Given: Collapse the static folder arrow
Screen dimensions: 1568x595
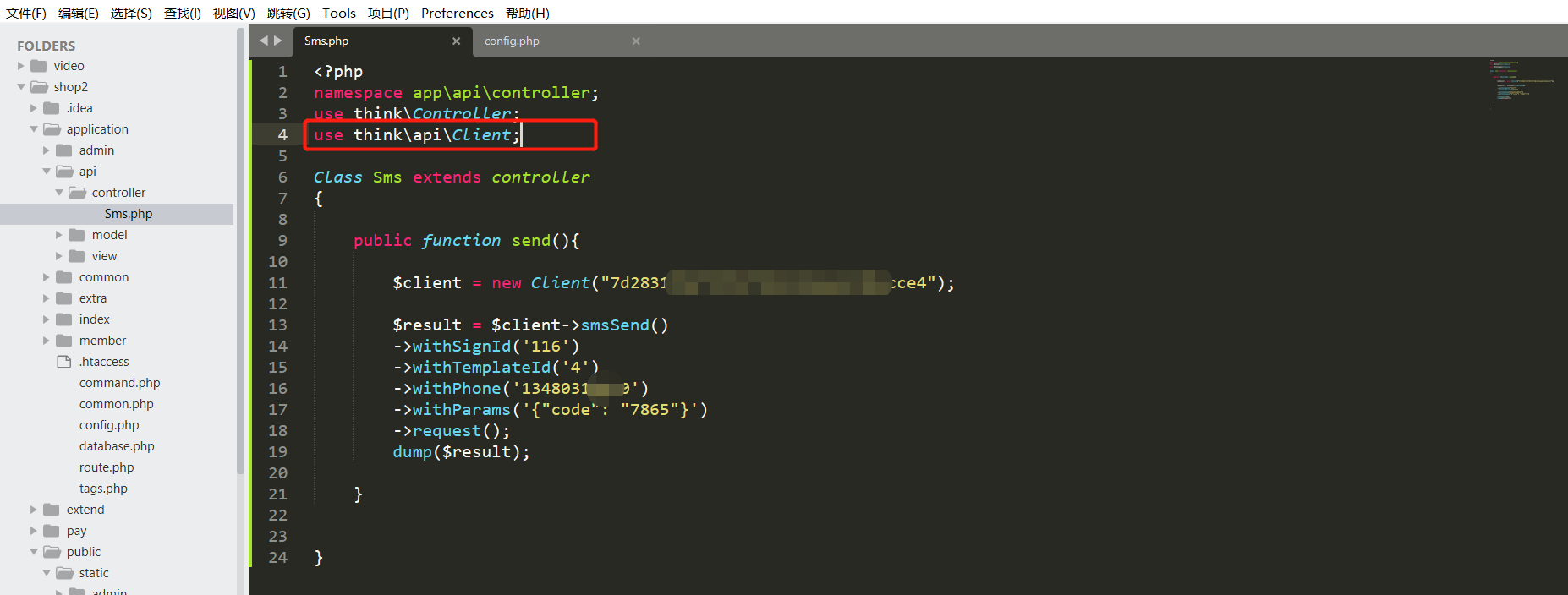Looking at the screenshot, I should (47, 573).
